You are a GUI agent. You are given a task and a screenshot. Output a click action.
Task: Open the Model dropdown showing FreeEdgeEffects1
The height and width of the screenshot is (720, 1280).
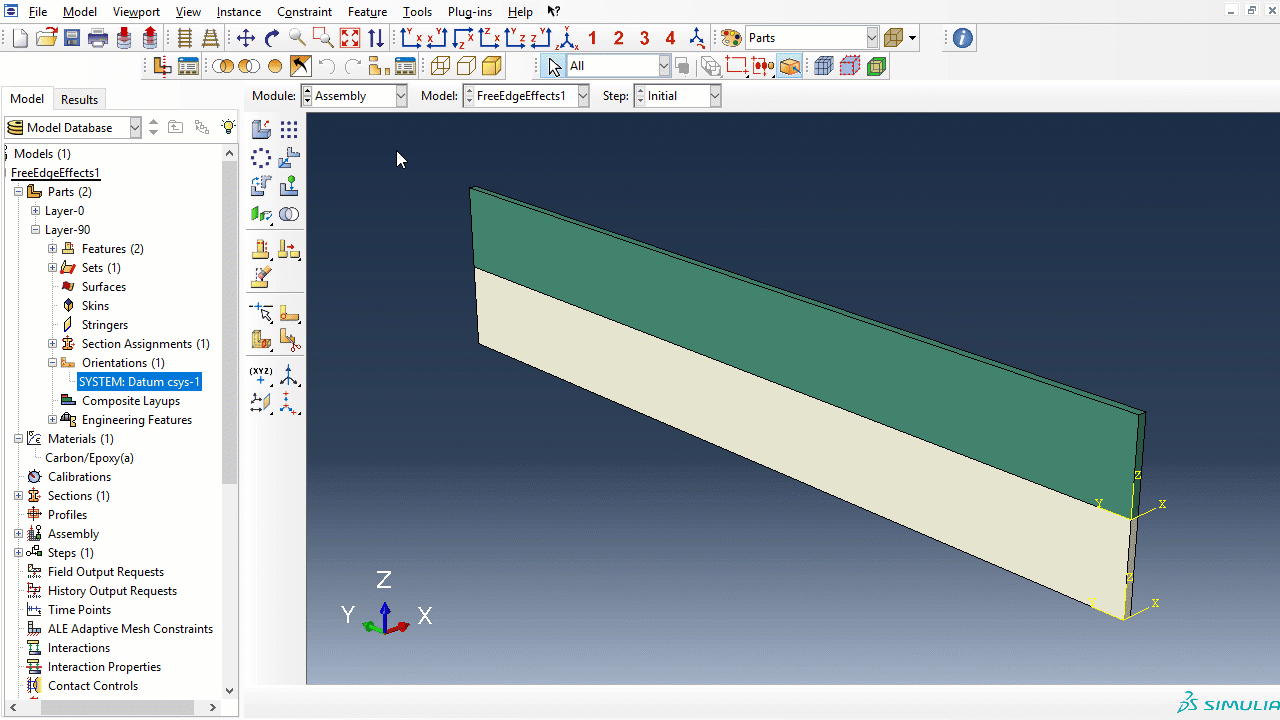[x=525, y=96]
